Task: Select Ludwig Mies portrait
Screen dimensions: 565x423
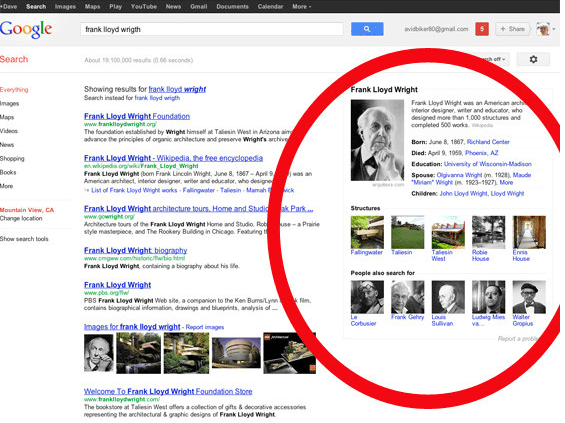Action: tap(489, 297)
